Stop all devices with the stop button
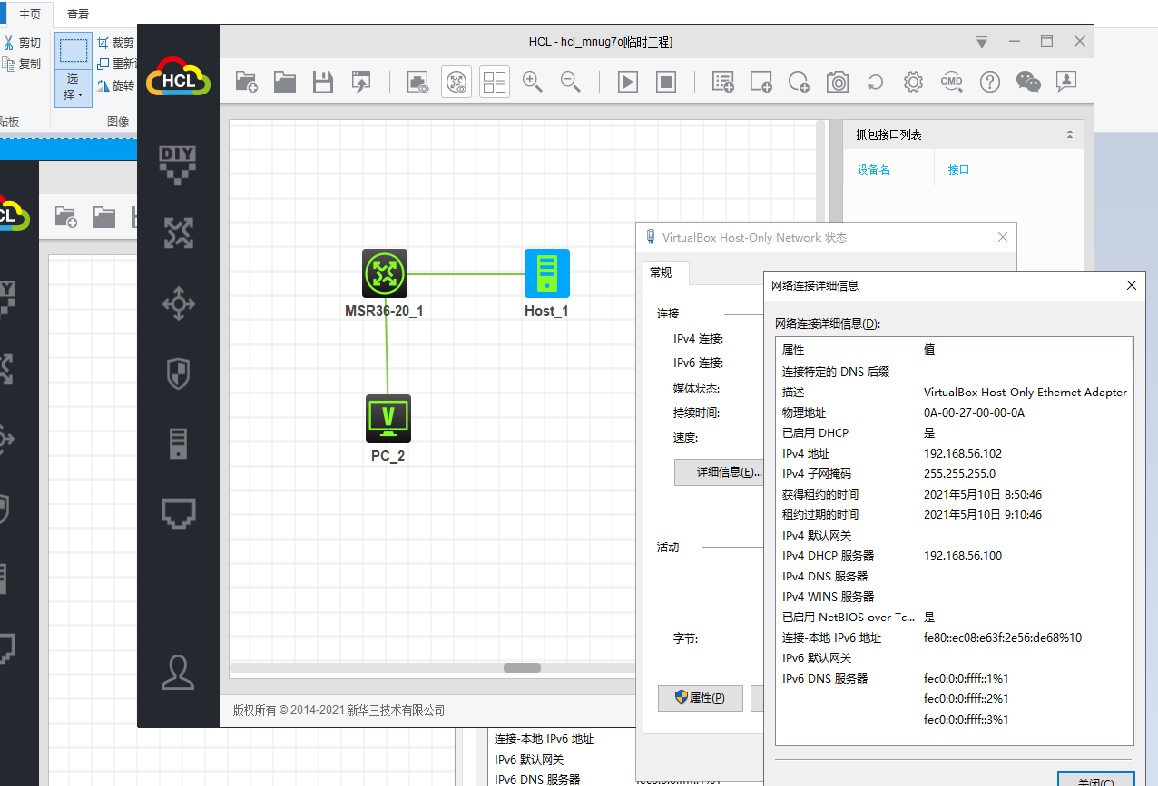This screenshot has width=1158, height=786. (x=666, y=82)
